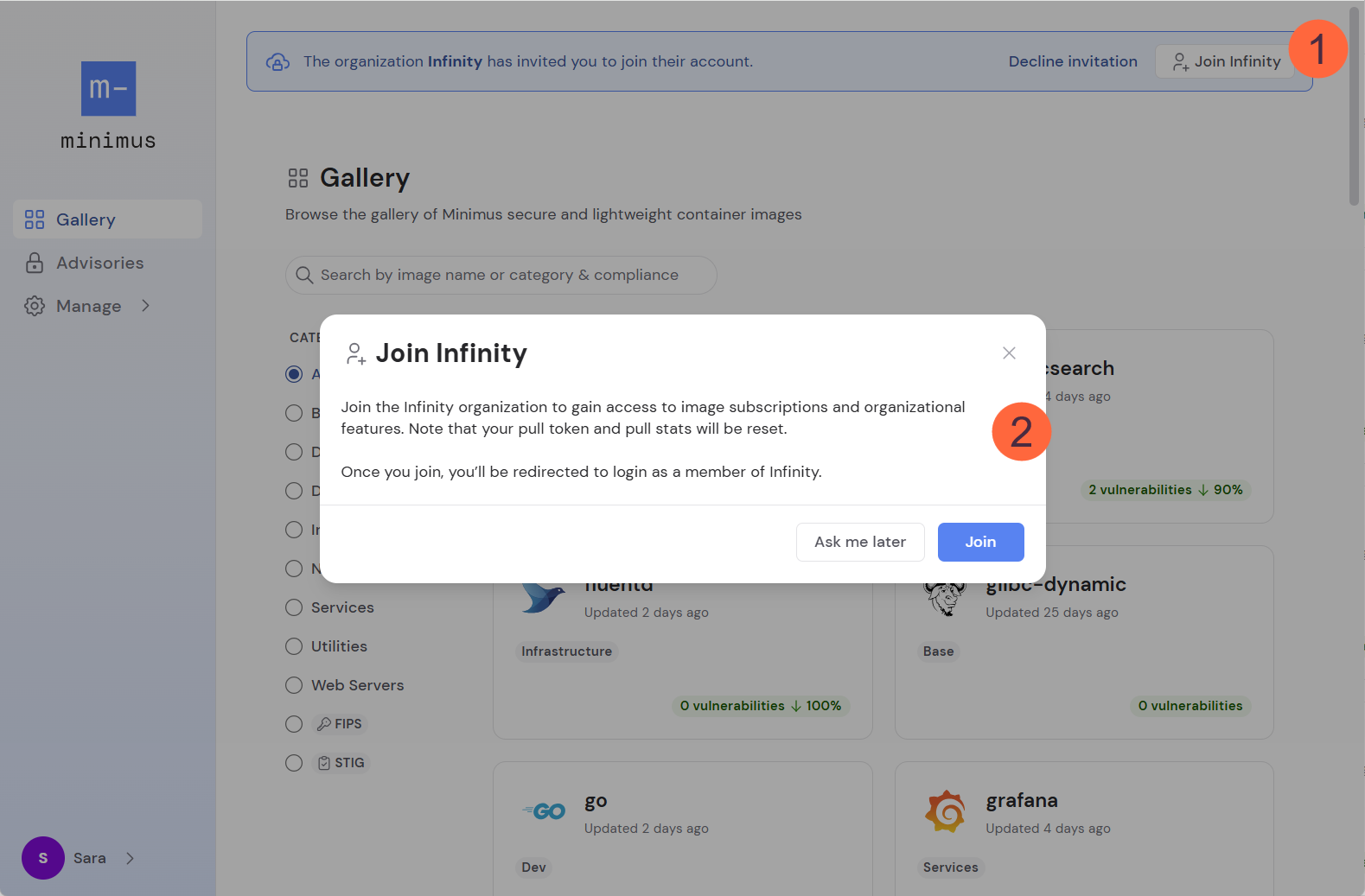Click Sara's purple avatar

[43, 858]
